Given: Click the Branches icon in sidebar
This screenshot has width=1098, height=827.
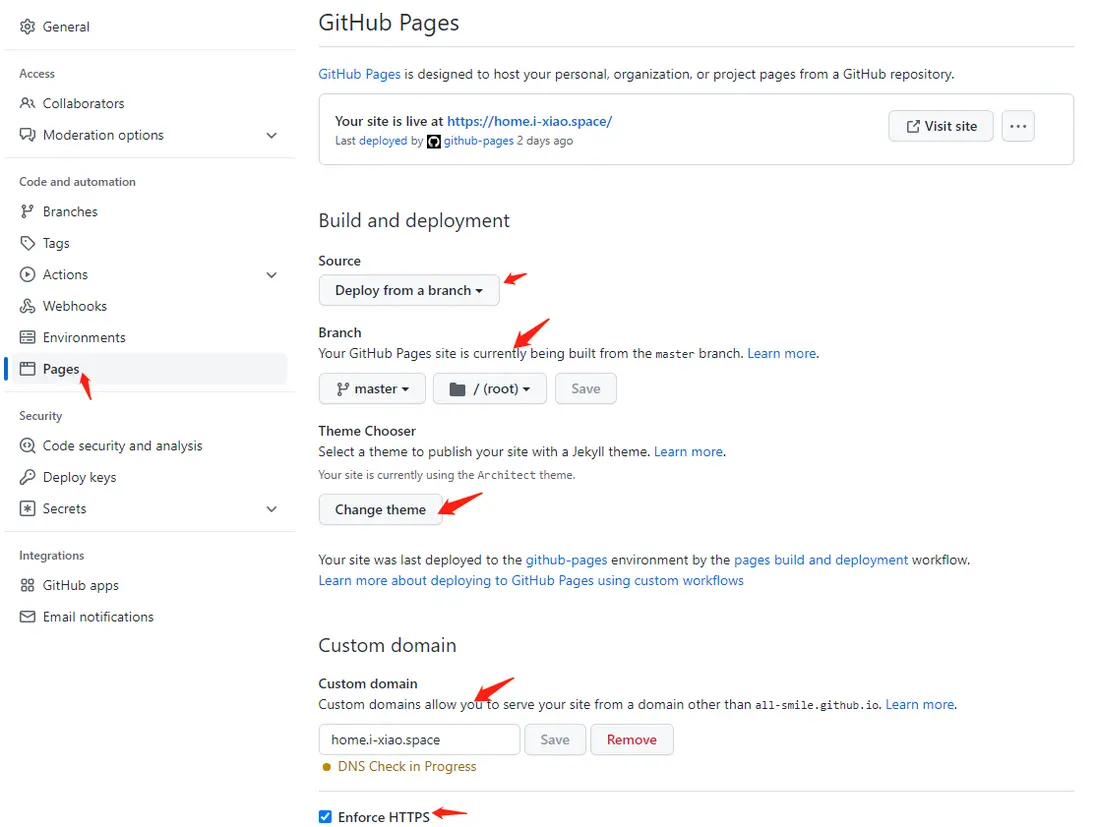Looking at the screenshot, I should [28, 212].
